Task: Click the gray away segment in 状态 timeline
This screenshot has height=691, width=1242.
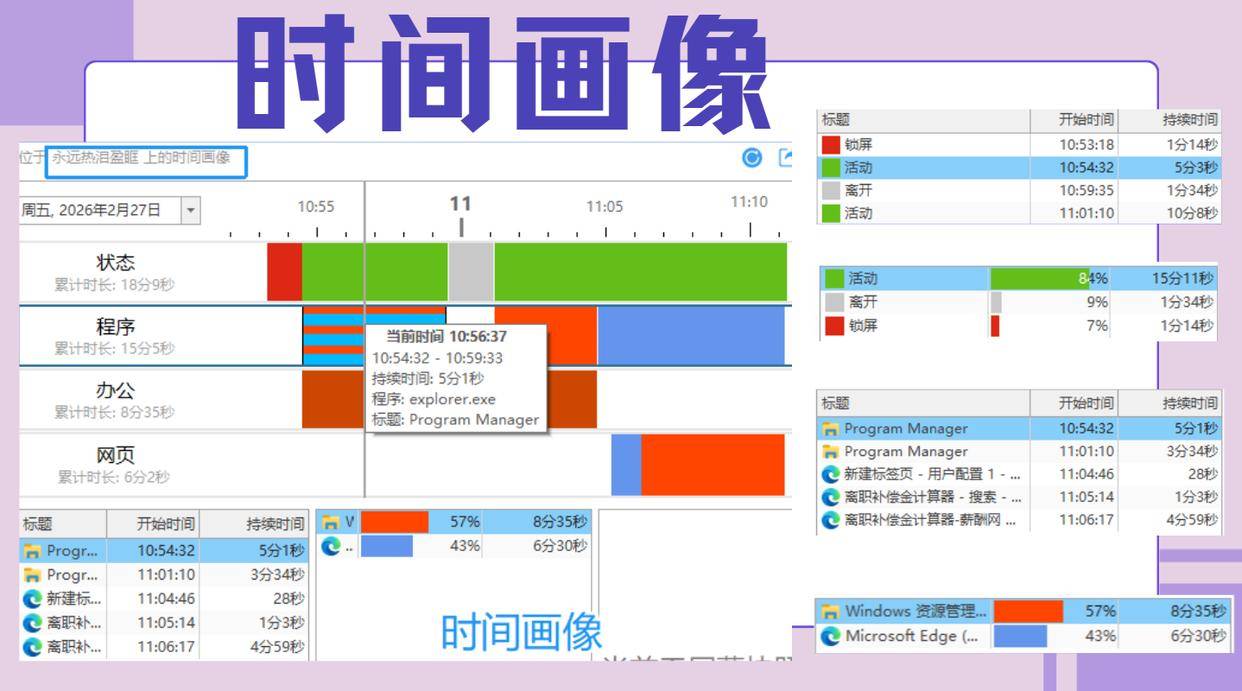Action: (470, 271)
